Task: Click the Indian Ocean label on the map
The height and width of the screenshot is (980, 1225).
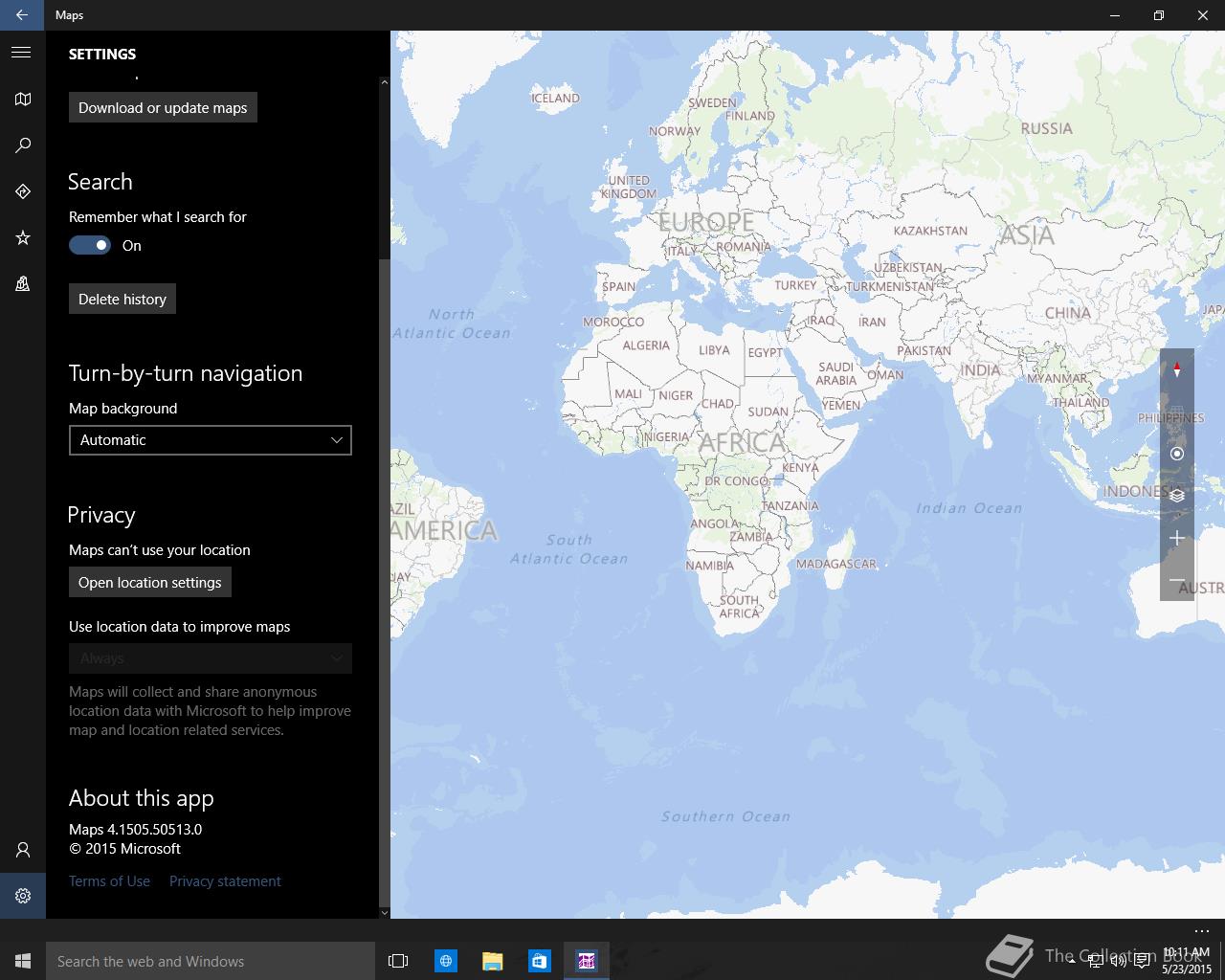Action: 969,508
